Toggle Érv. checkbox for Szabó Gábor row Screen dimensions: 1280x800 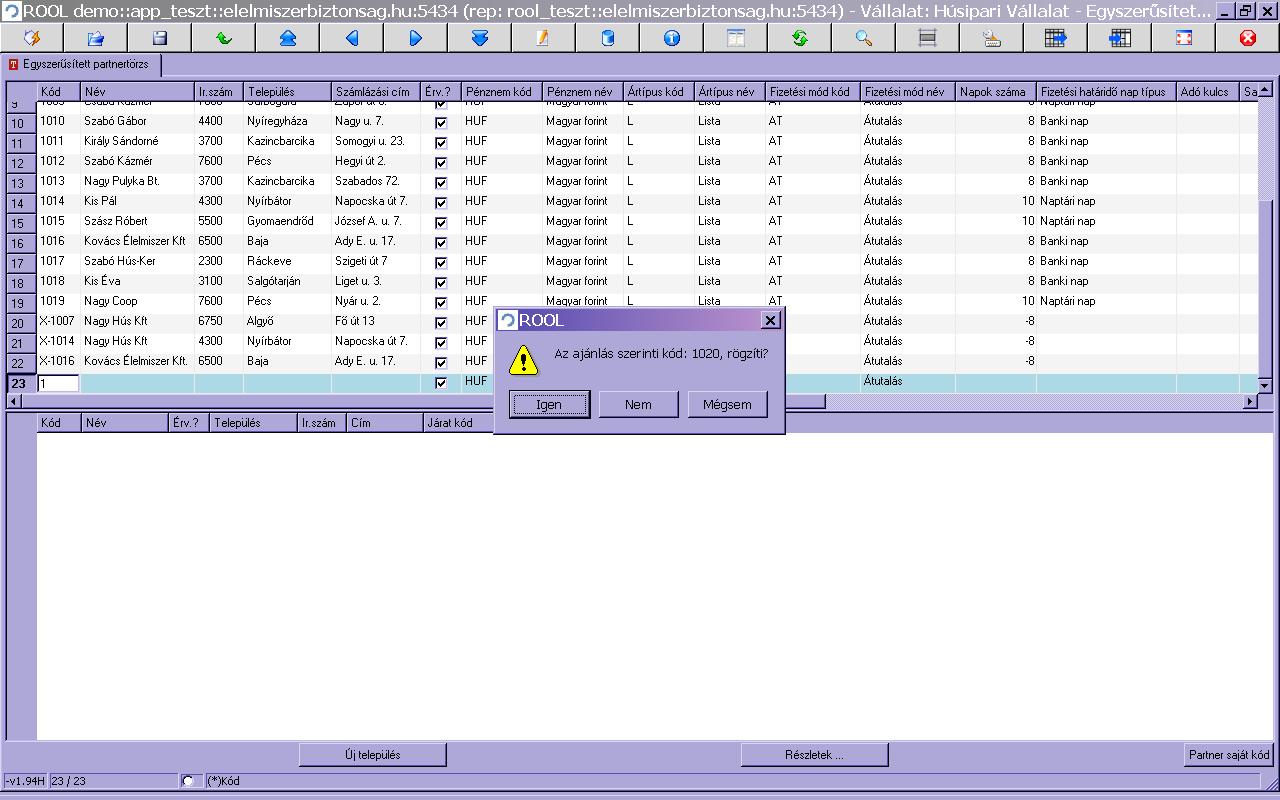(x=441, y=122)
